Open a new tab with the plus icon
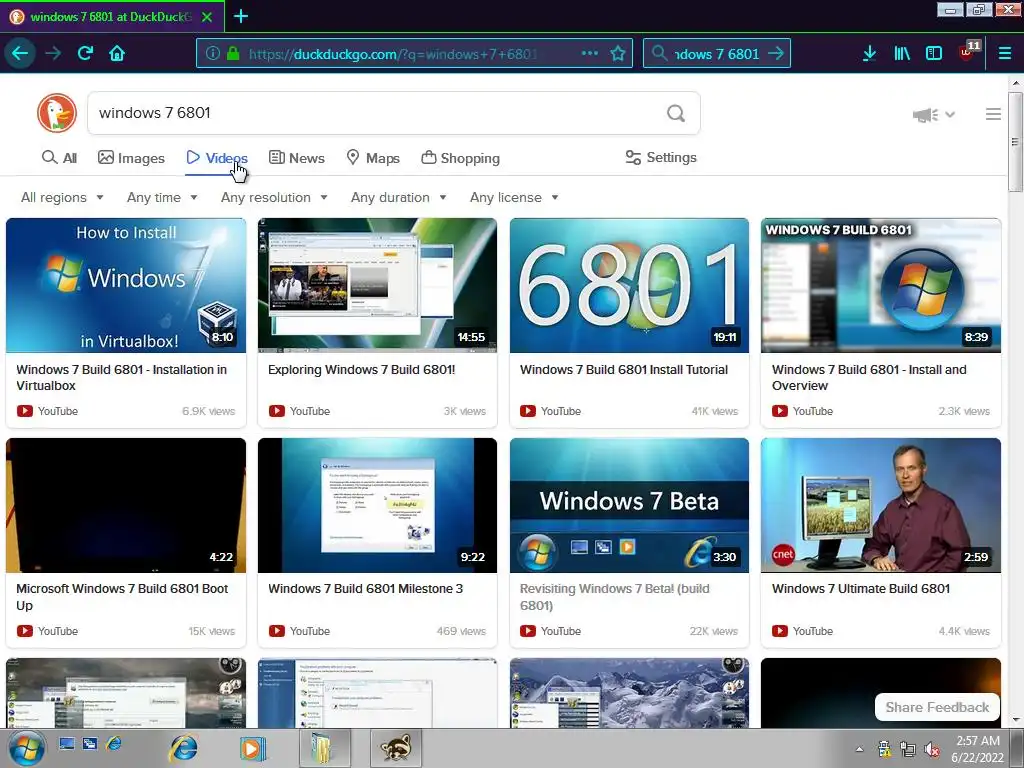 [241, 16]
